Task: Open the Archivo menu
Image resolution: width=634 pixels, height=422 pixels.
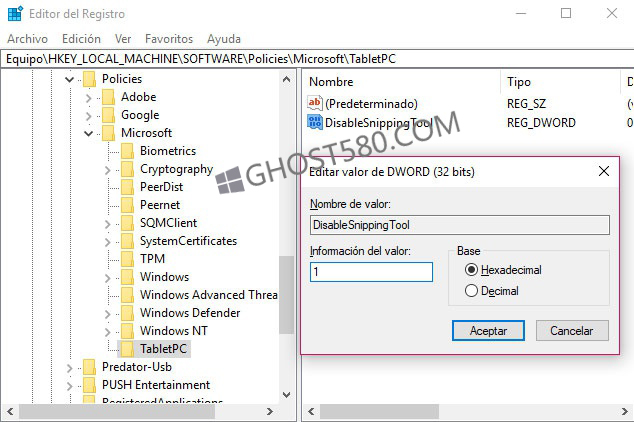Action: point(27,39)
